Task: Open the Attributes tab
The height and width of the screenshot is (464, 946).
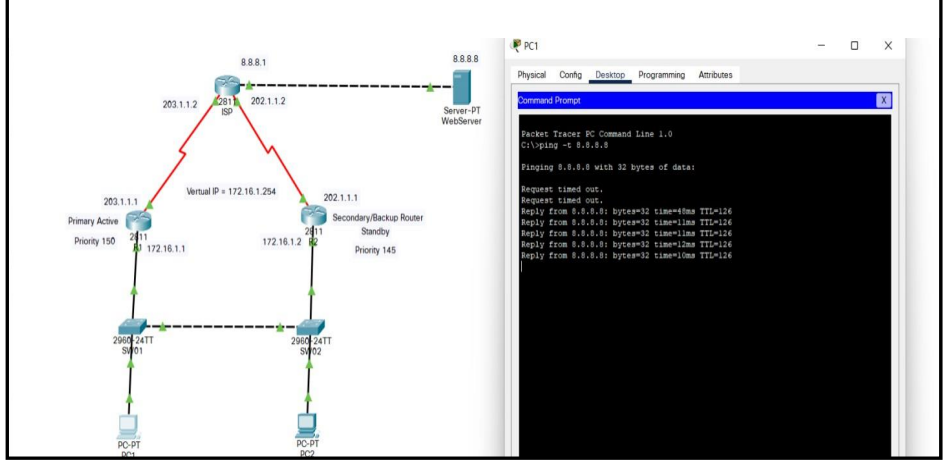Action: tap(715, 75)
